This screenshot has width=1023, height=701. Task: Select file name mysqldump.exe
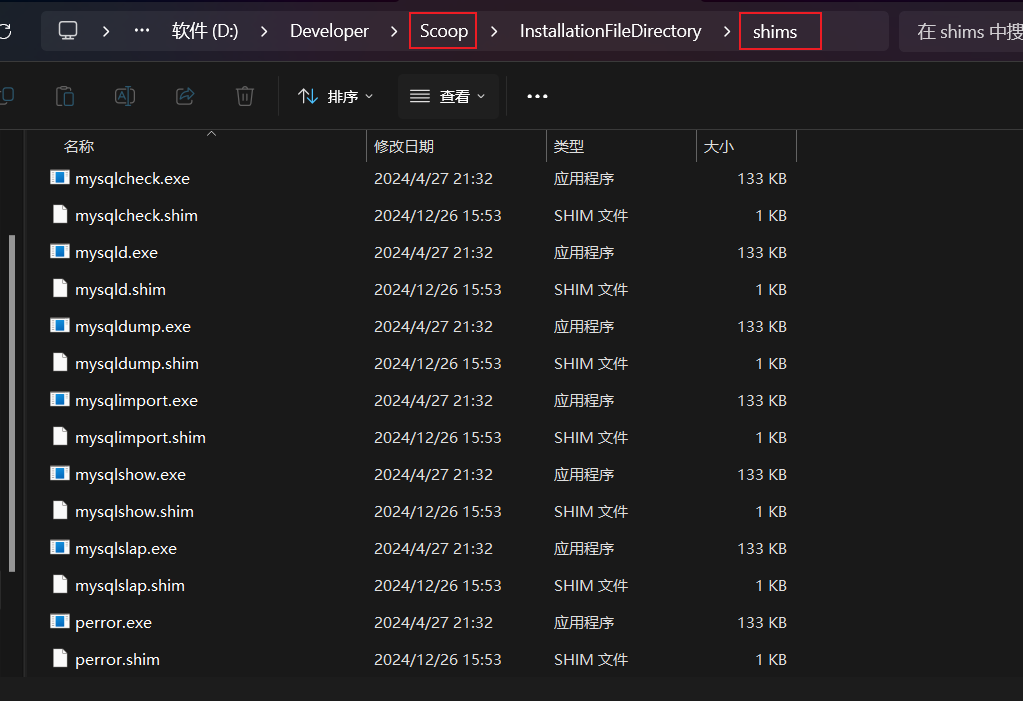[x=132, y=326]
